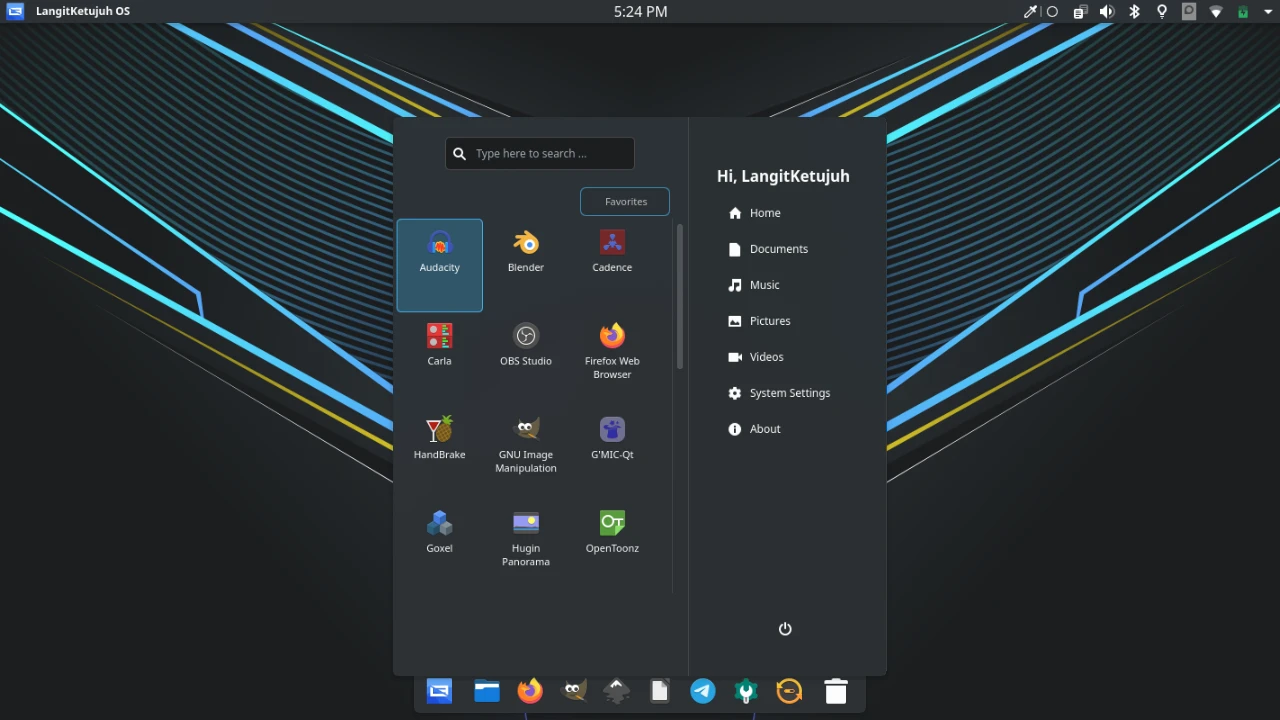Click the gray chat bubble tray icon

coord(1189,12)
